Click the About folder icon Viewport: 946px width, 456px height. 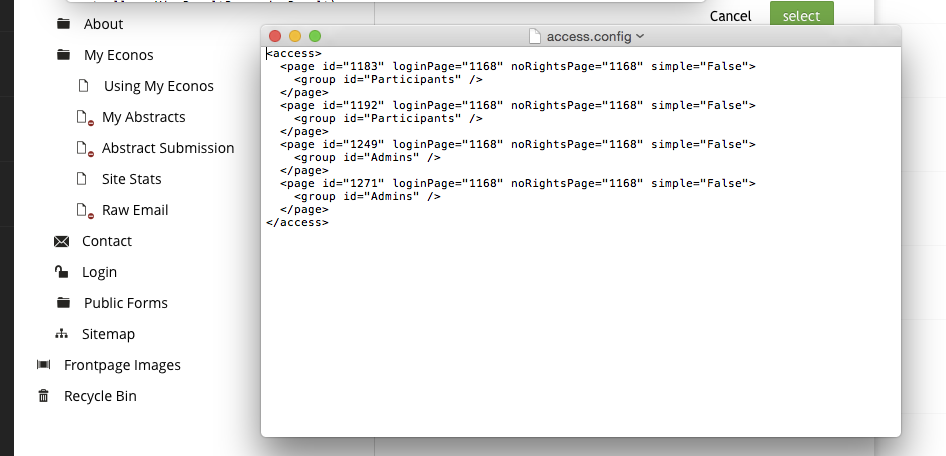point(64,24)
